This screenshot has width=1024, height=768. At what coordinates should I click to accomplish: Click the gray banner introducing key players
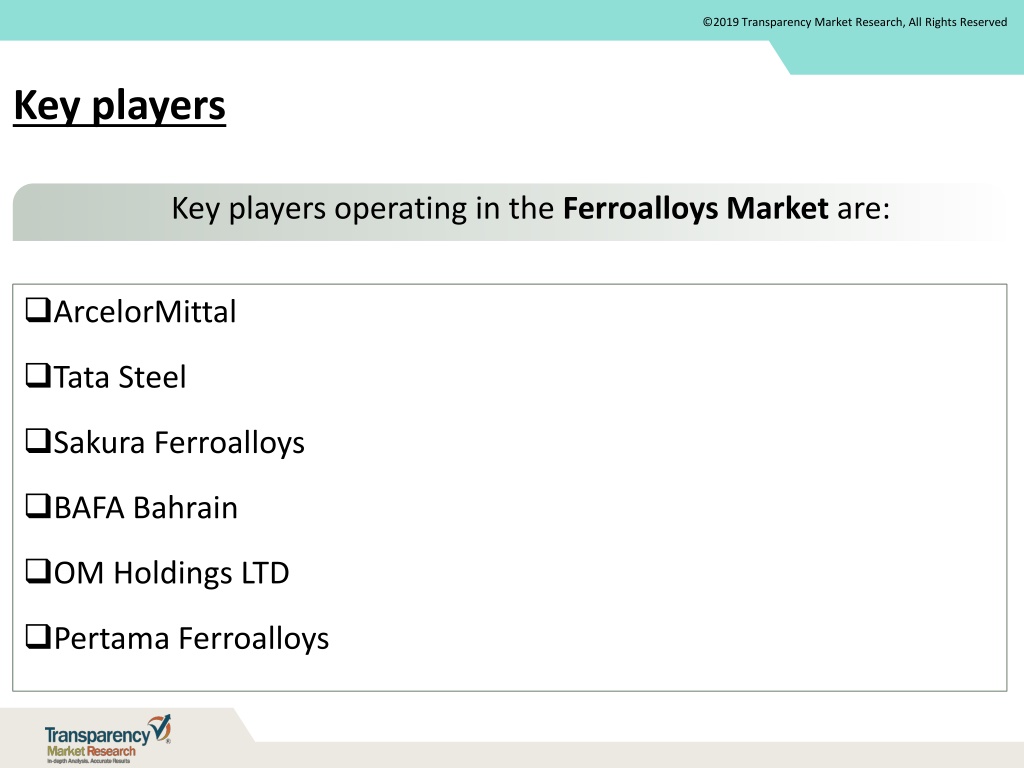pos(509,212)
